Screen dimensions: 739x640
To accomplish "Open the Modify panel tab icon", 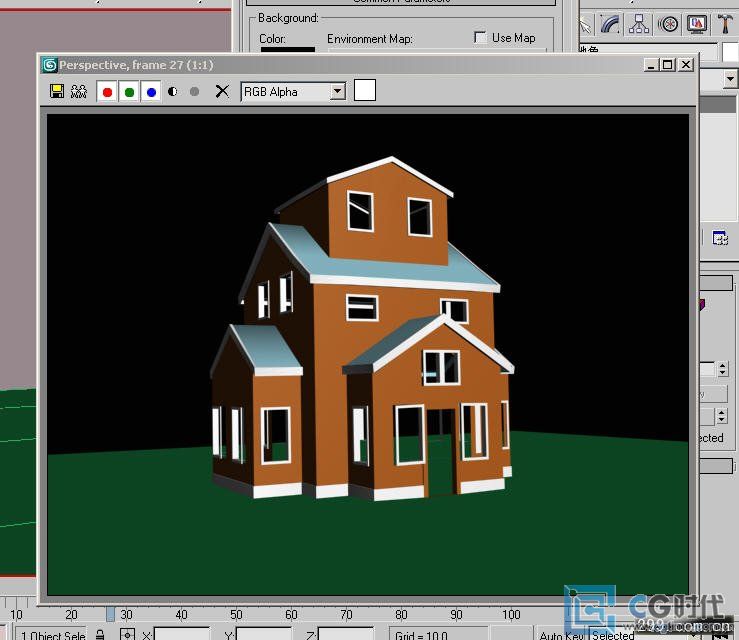I will pyautogui.click(x=609, y=24).
